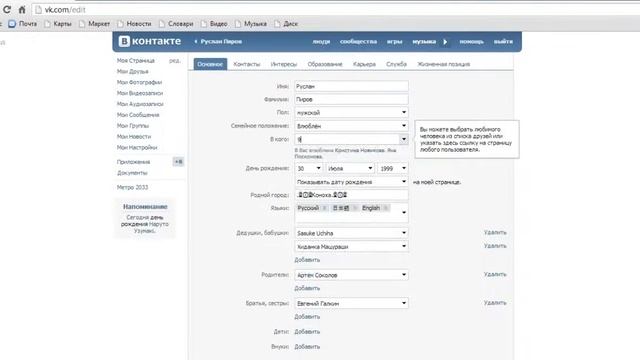Switch to the Интересы tab
Screen dimensions: 640x360
pos(284,64)
